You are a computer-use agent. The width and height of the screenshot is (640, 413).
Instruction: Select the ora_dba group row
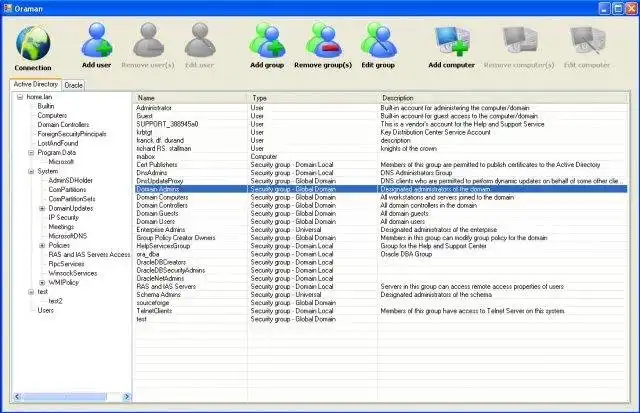click(381, 254)
